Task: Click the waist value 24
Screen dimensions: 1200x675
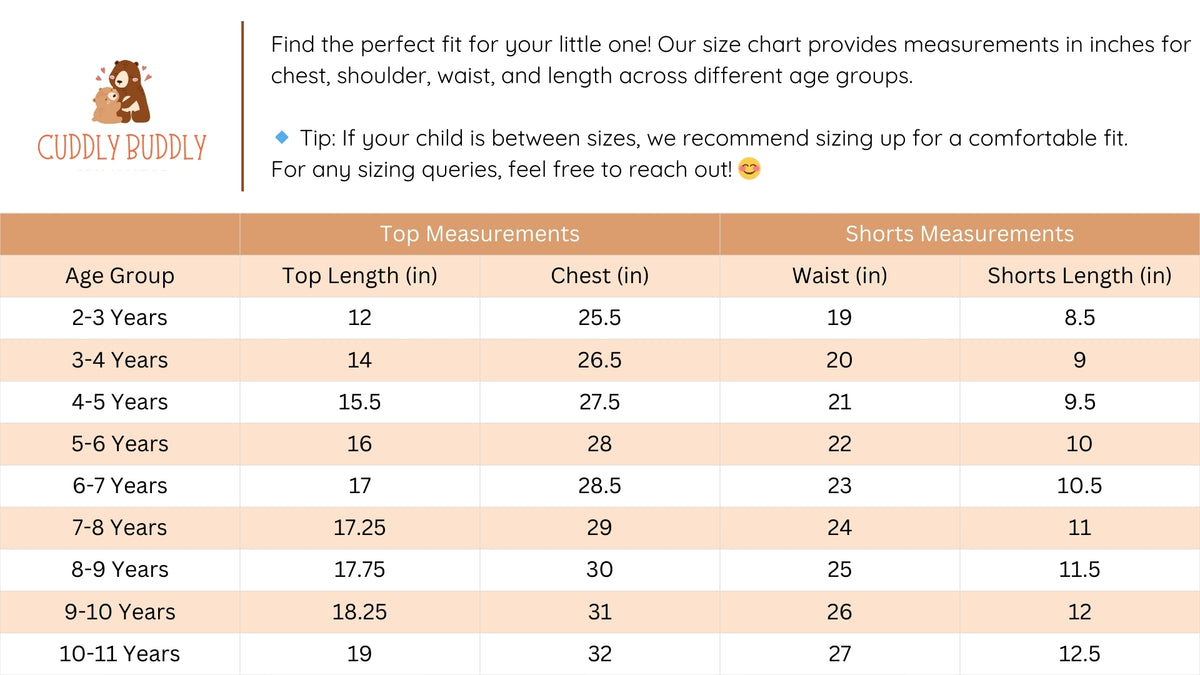Action: tap(840, 528)
